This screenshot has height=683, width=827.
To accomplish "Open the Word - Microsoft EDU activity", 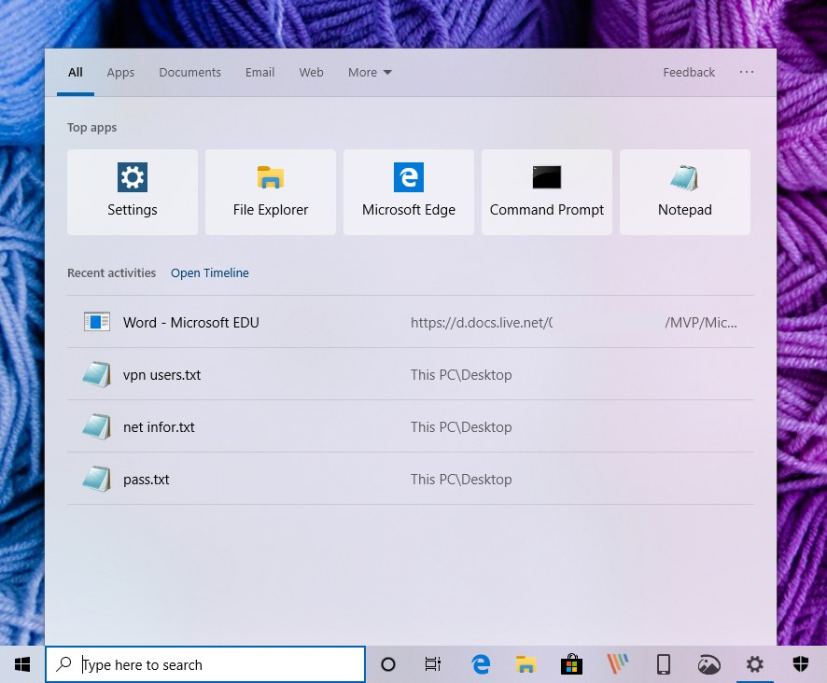I will (x=190, y=322).
